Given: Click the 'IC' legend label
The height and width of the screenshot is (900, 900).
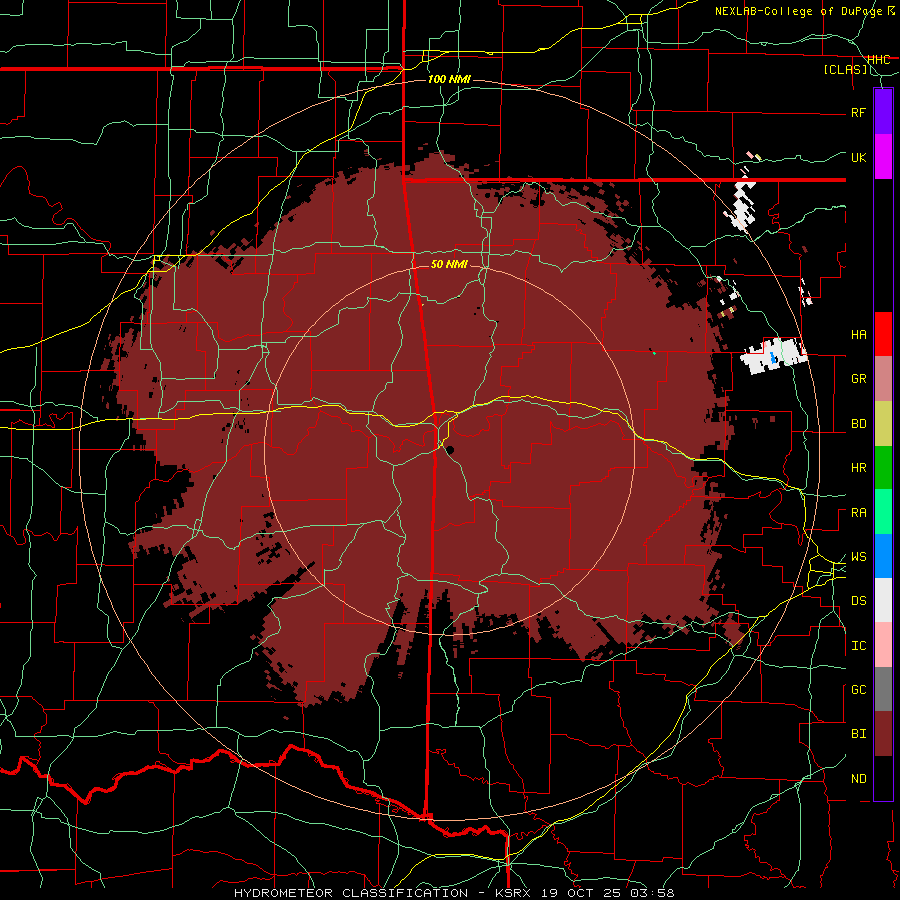Looking at the screenshot, I should pyautogui.click(x=859, y=646).
